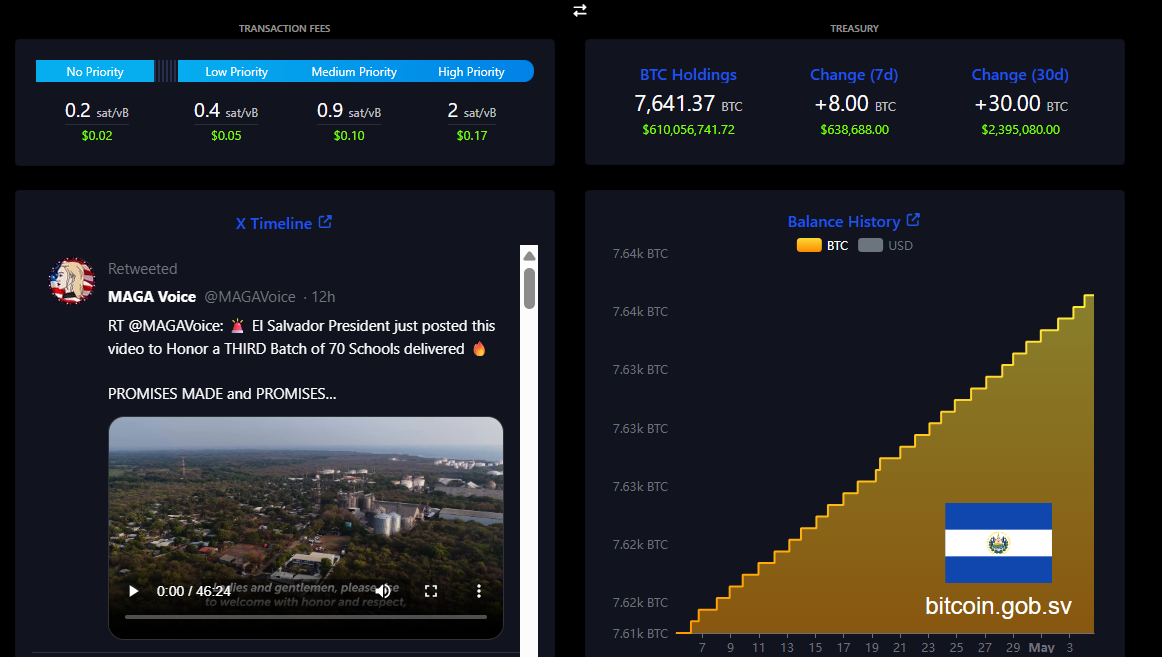Enter fullscreen mode on the video
This screenshot has height=657, width=1162.
click(431, 591)
